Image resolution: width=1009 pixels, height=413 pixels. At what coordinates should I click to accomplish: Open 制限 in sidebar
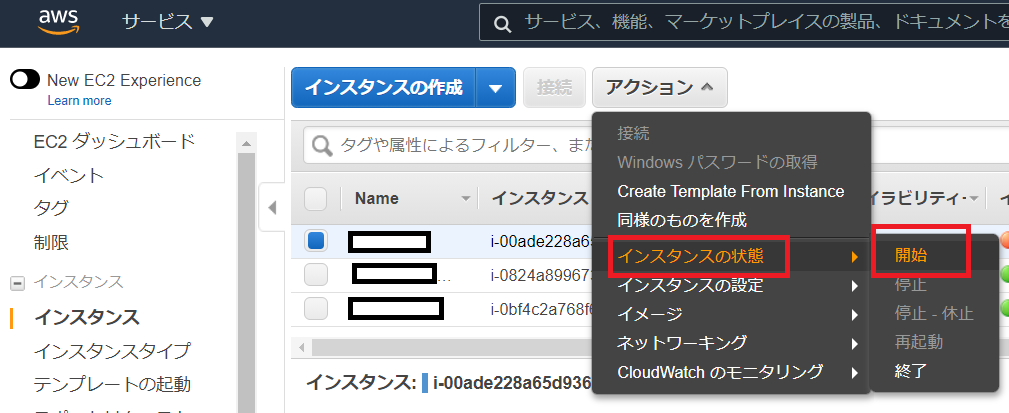pos(51,243)
